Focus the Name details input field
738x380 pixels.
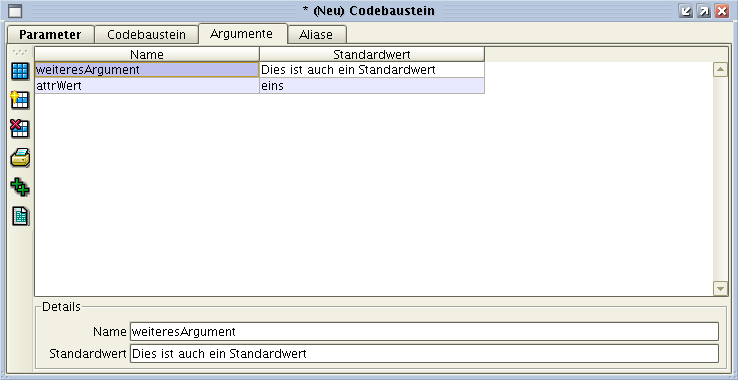[x=424, y=331]
